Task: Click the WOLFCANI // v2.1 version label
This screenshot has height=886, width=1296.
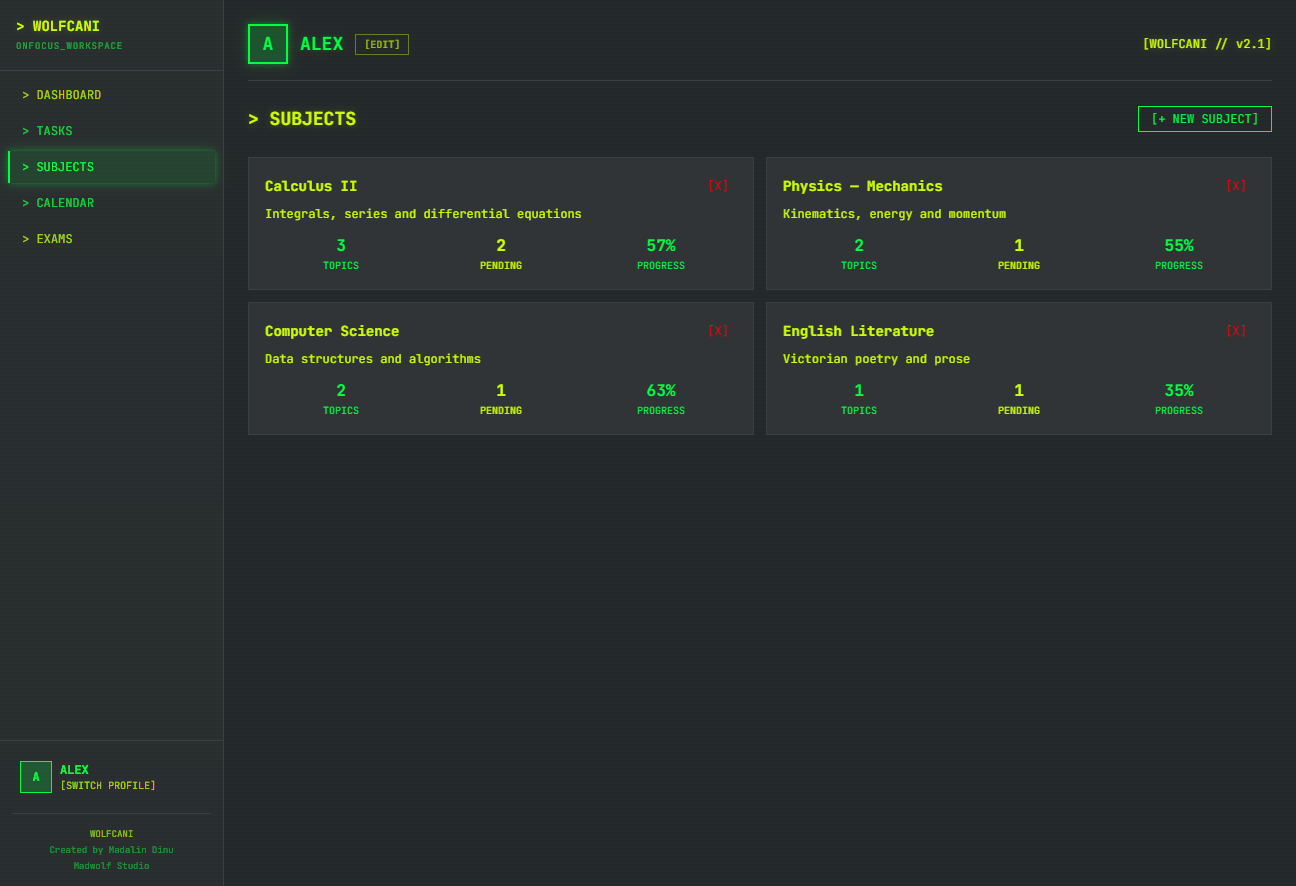Action: 1207,44
